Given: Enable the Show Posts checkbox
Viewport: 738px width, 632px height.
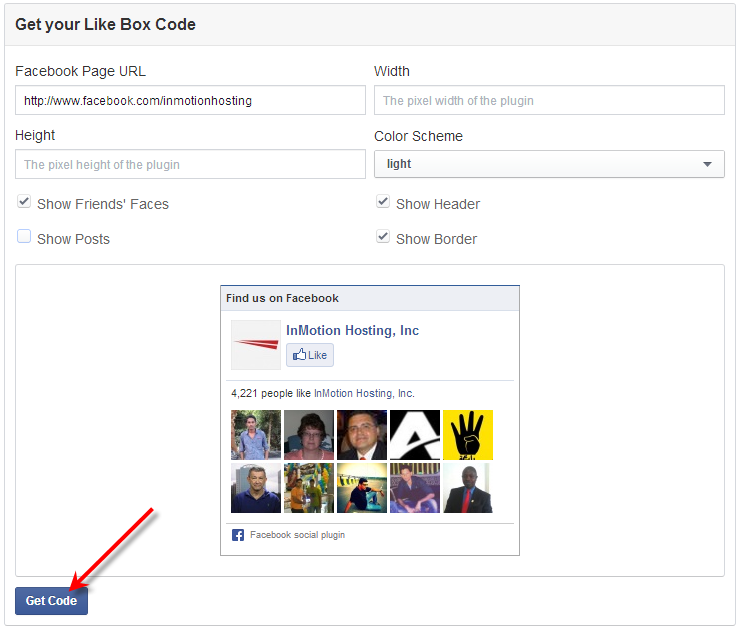Looking at the screenshot, I should pyautogui.click(x=24, y=236).
